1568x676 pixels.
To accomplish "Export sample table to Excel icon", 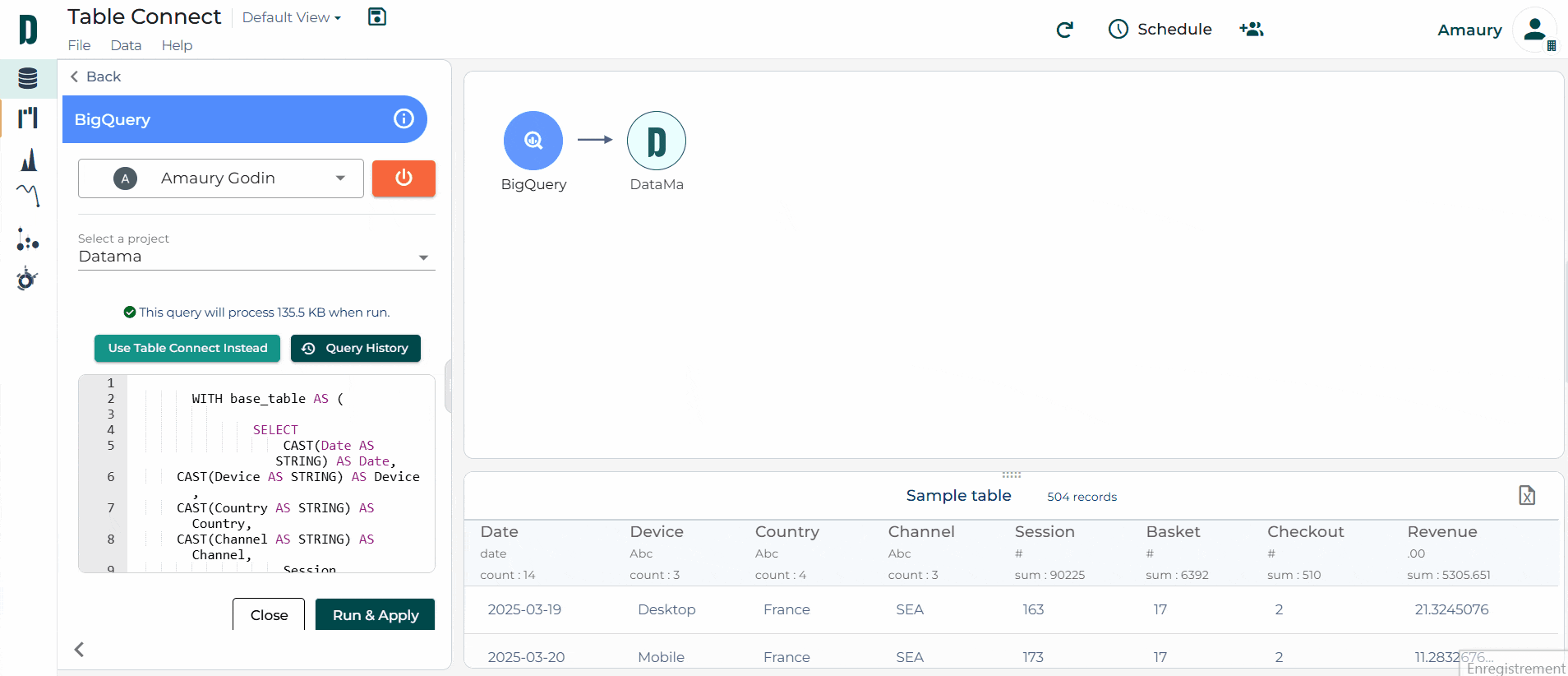I will [x=1527, y=495].
